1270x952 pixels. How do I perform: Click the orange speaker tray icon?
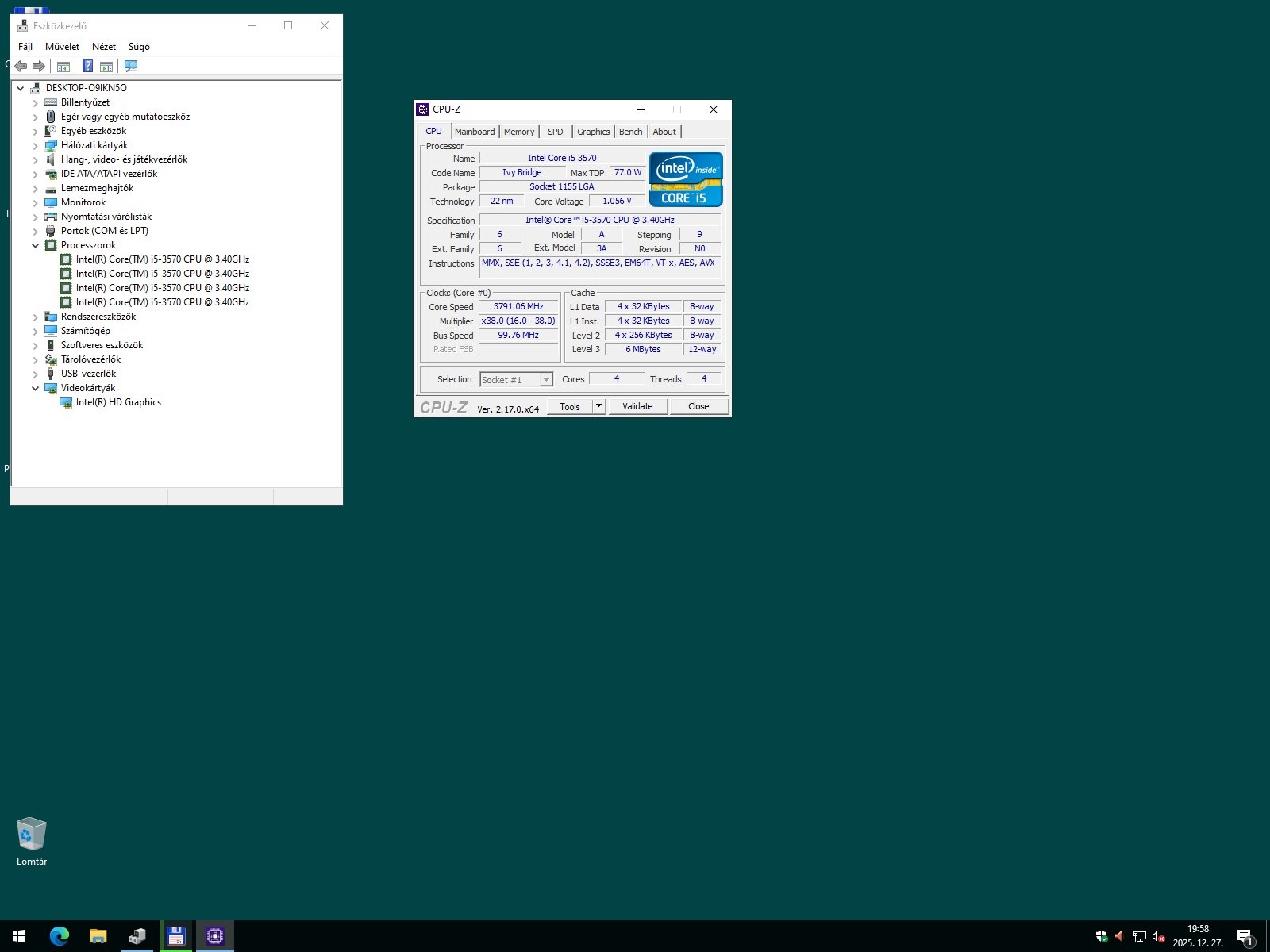[x=1120, y=936]
